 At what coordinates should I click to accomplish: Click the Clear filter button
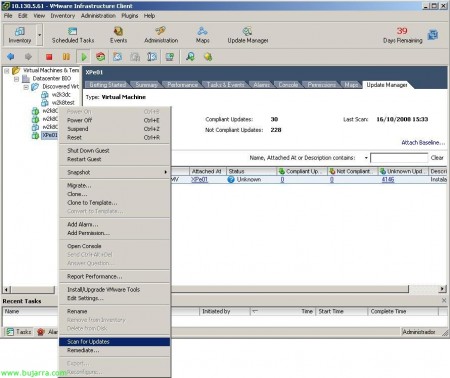(x=437, y=158)
